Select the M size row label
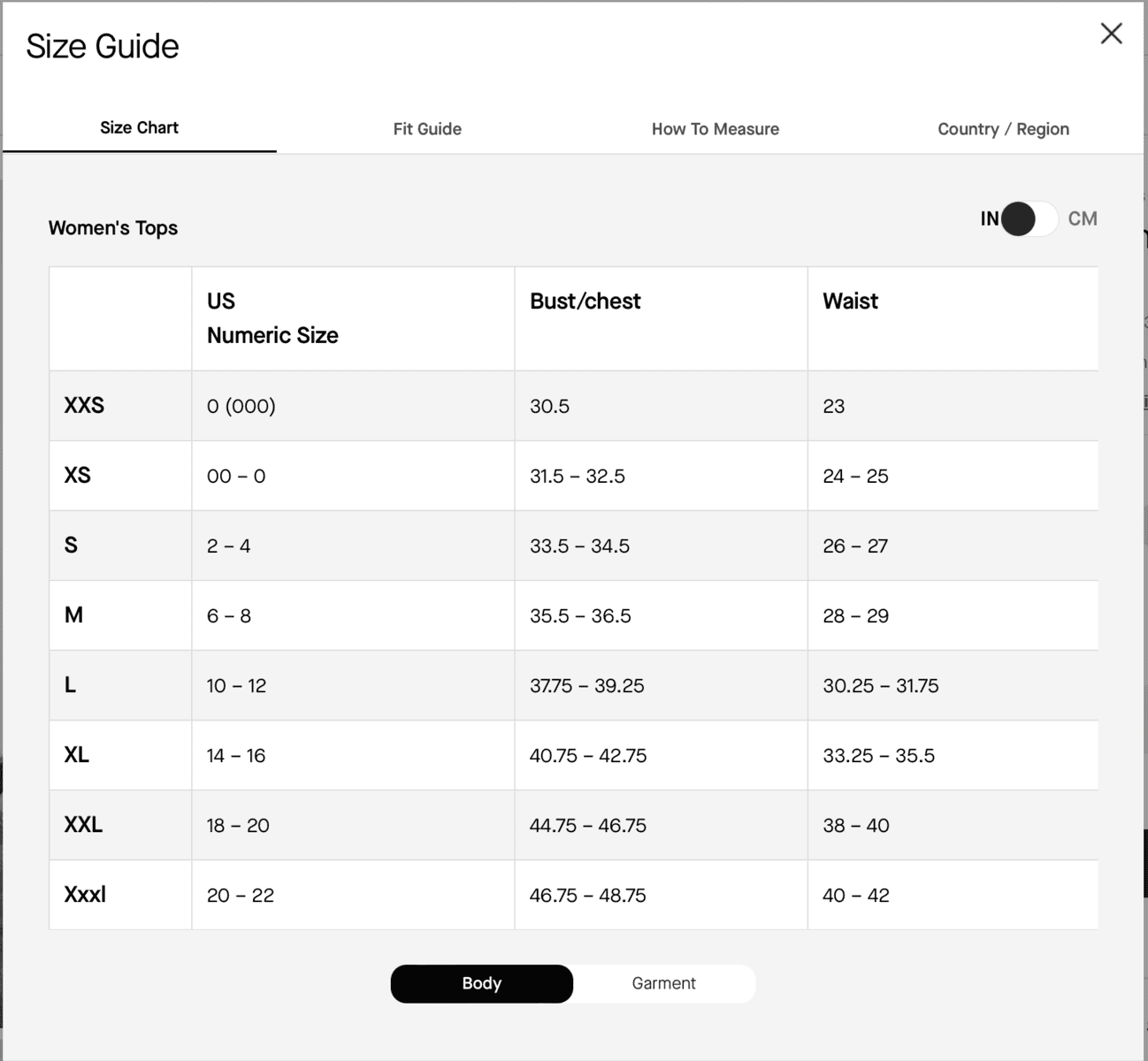The image size is (1148, 1061). pos(73,615)
